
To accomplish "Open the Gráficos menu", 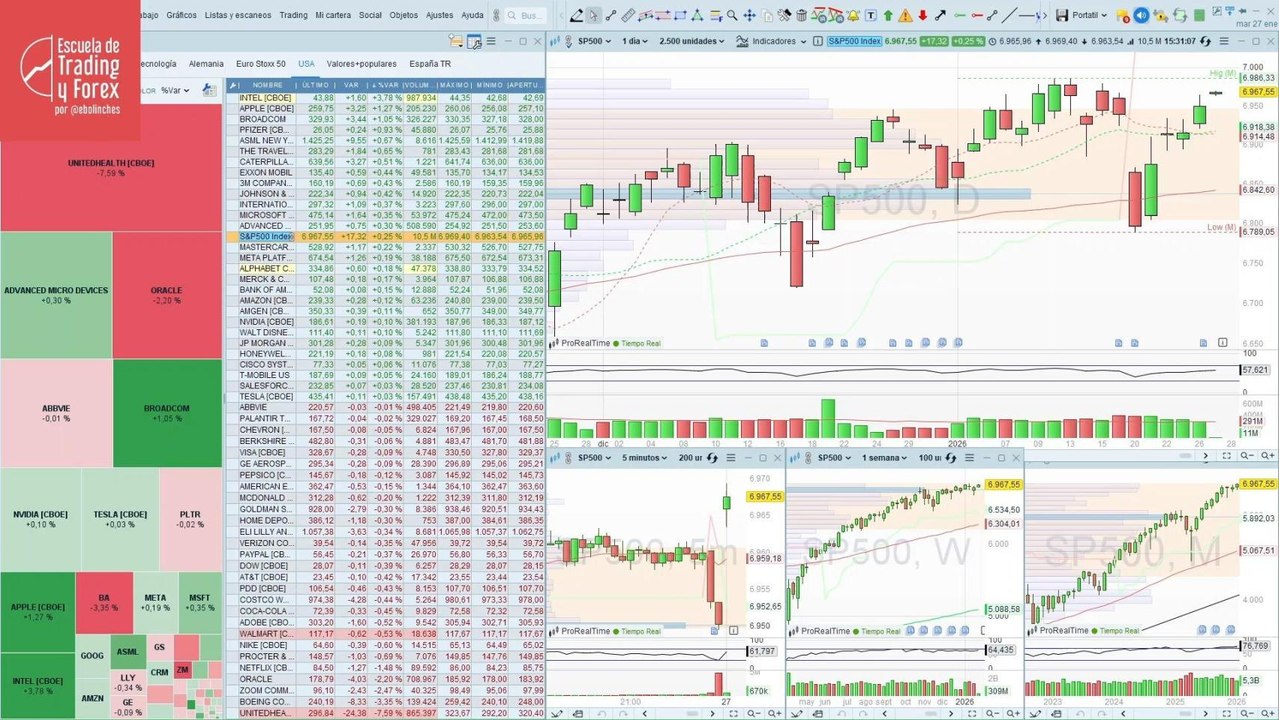I will click(181, 15).
